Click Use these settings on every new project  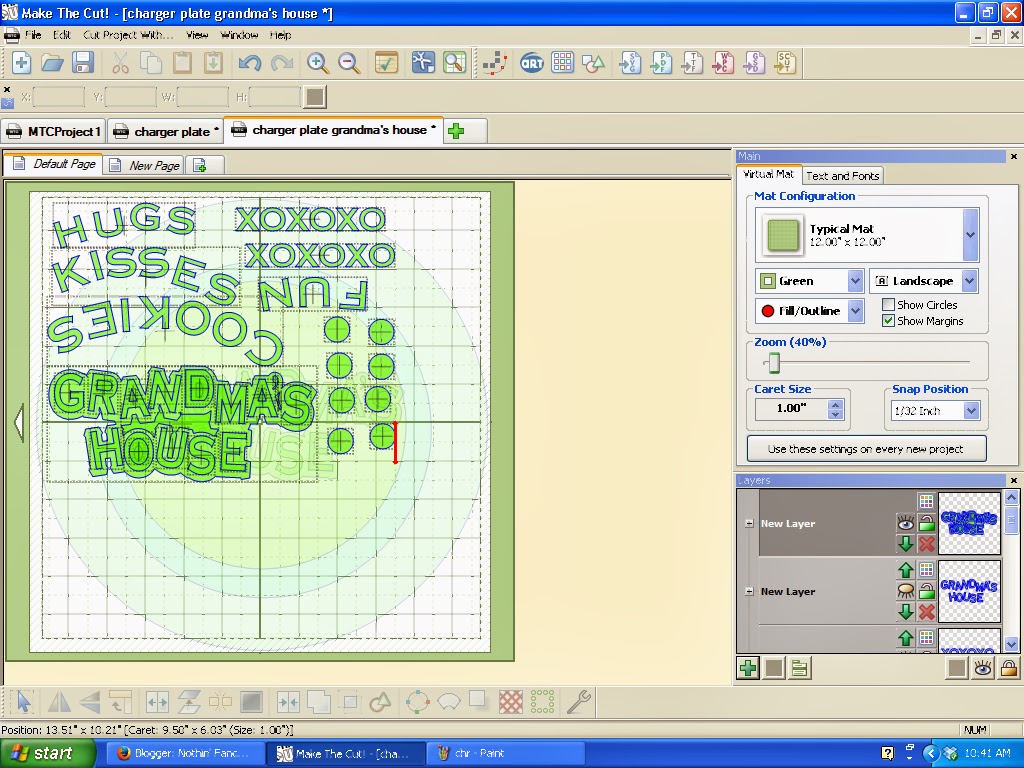[866, 449]
